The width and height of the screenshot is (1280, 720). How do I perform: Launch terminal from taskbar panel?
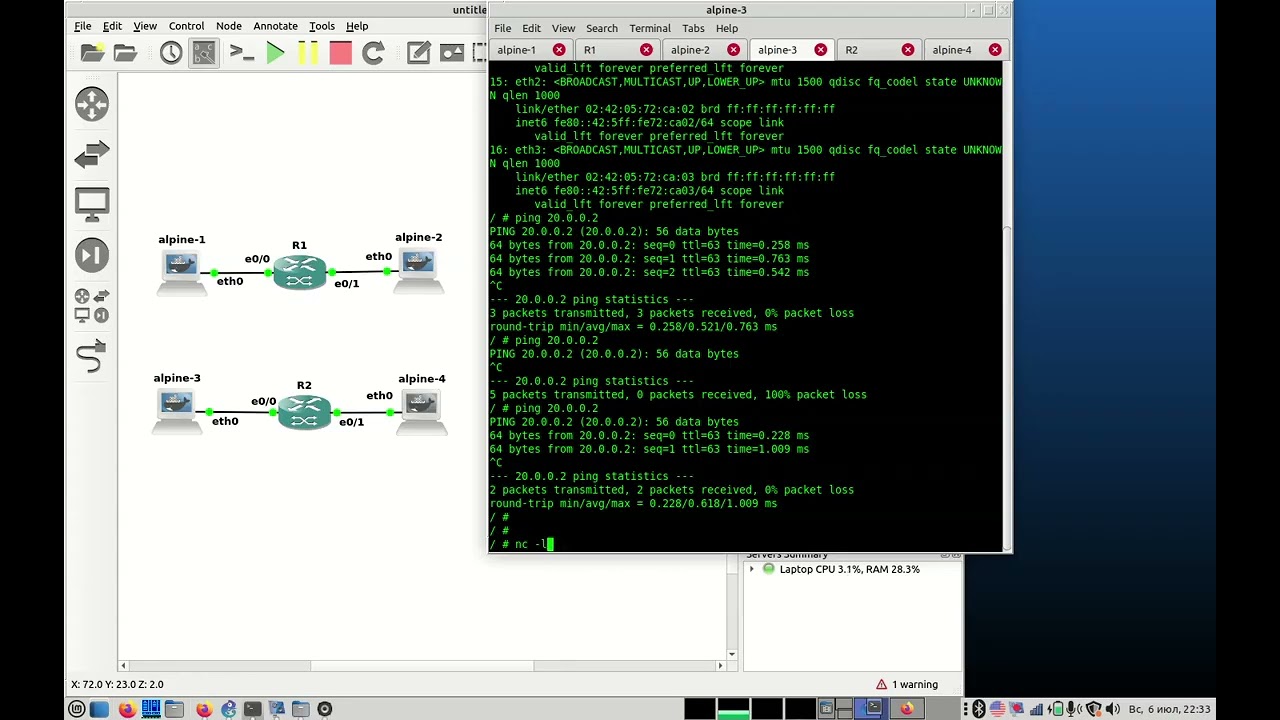(x=252, y=709)
